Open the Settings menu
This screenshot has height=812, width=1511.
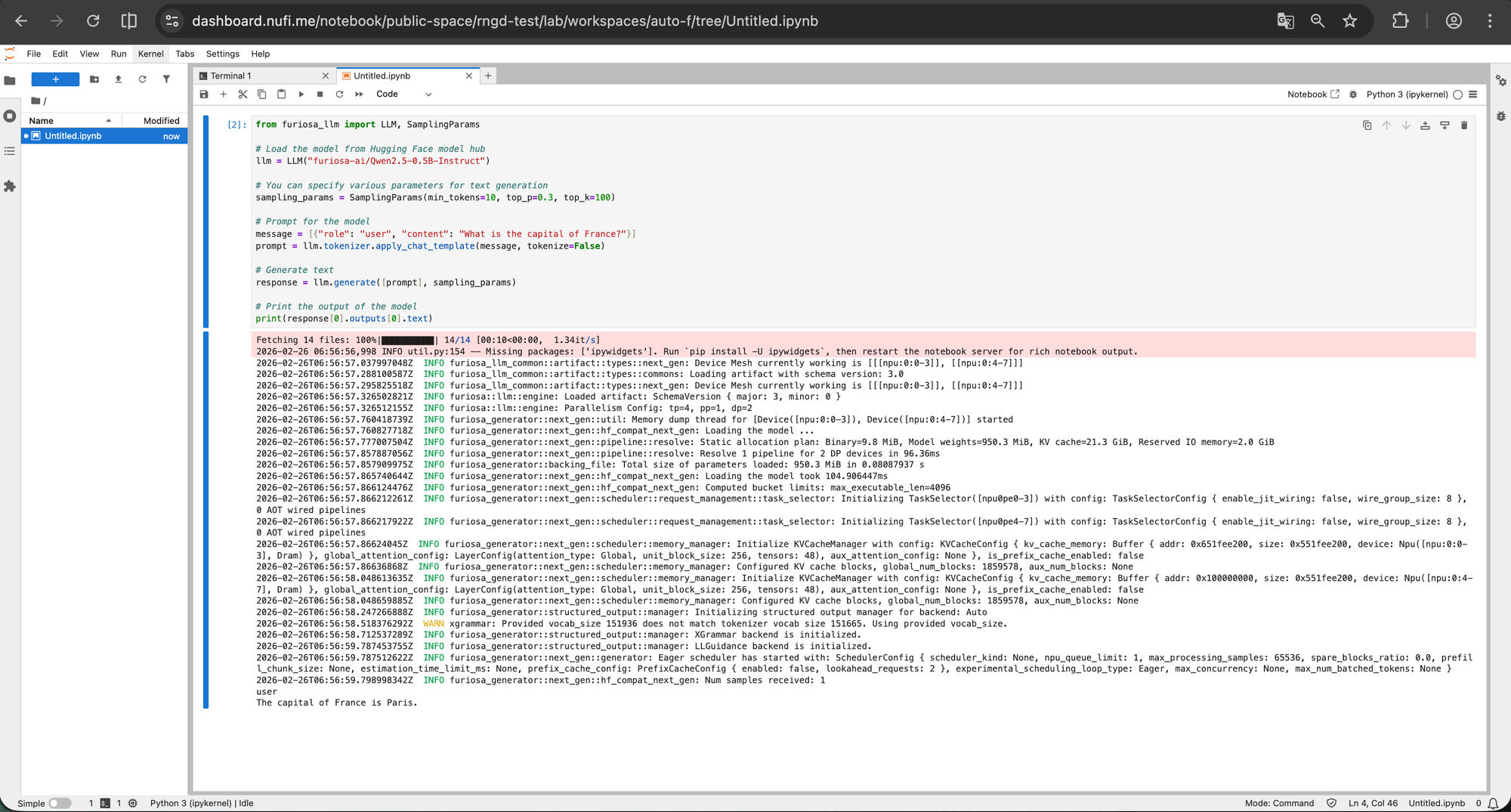222,54
